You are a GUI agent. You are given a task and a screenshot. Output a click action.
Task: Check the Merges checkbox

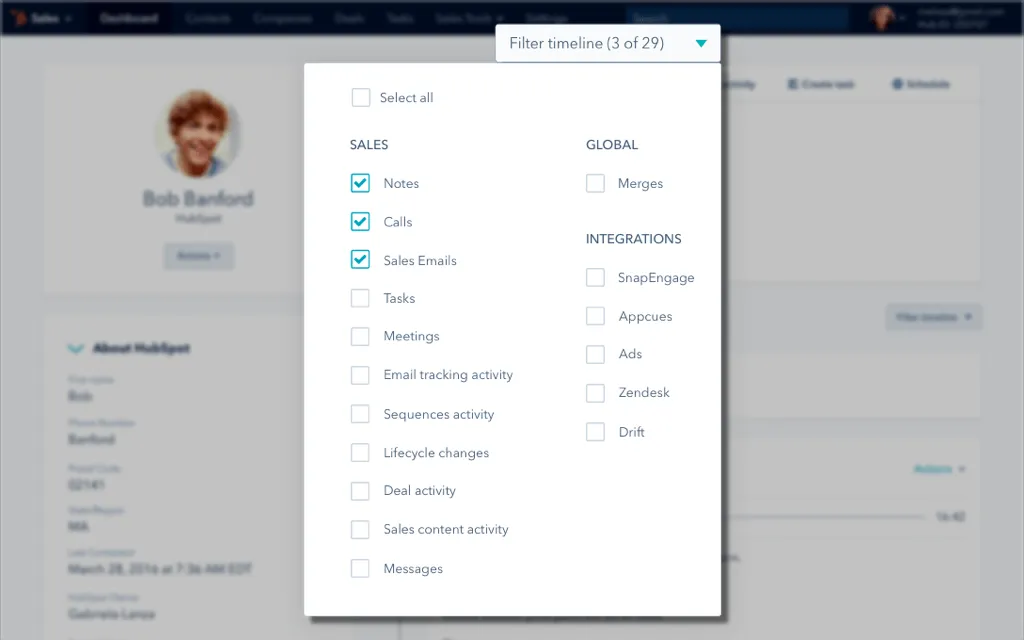(595, 183)
